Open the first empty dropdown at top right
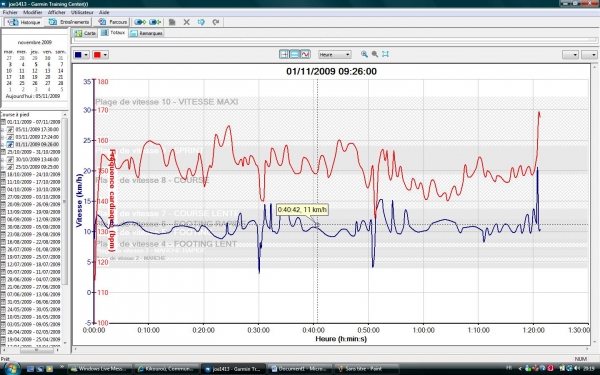Viewport: 600px width, 375px height. tap(570, 55)
